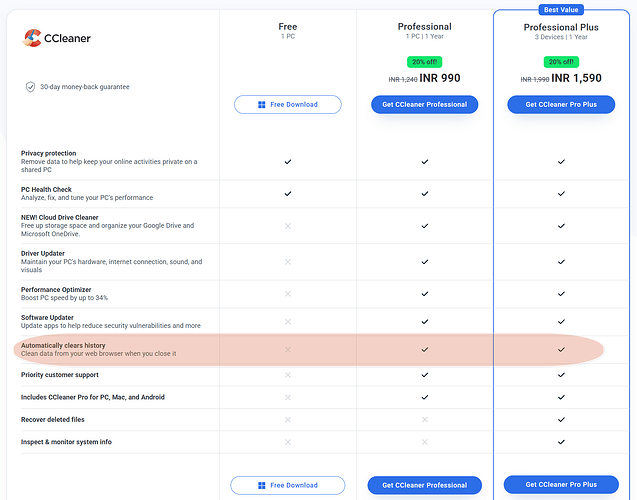Click the Free cross for Software Updater

pyautogui.click(x=288, y=322)
